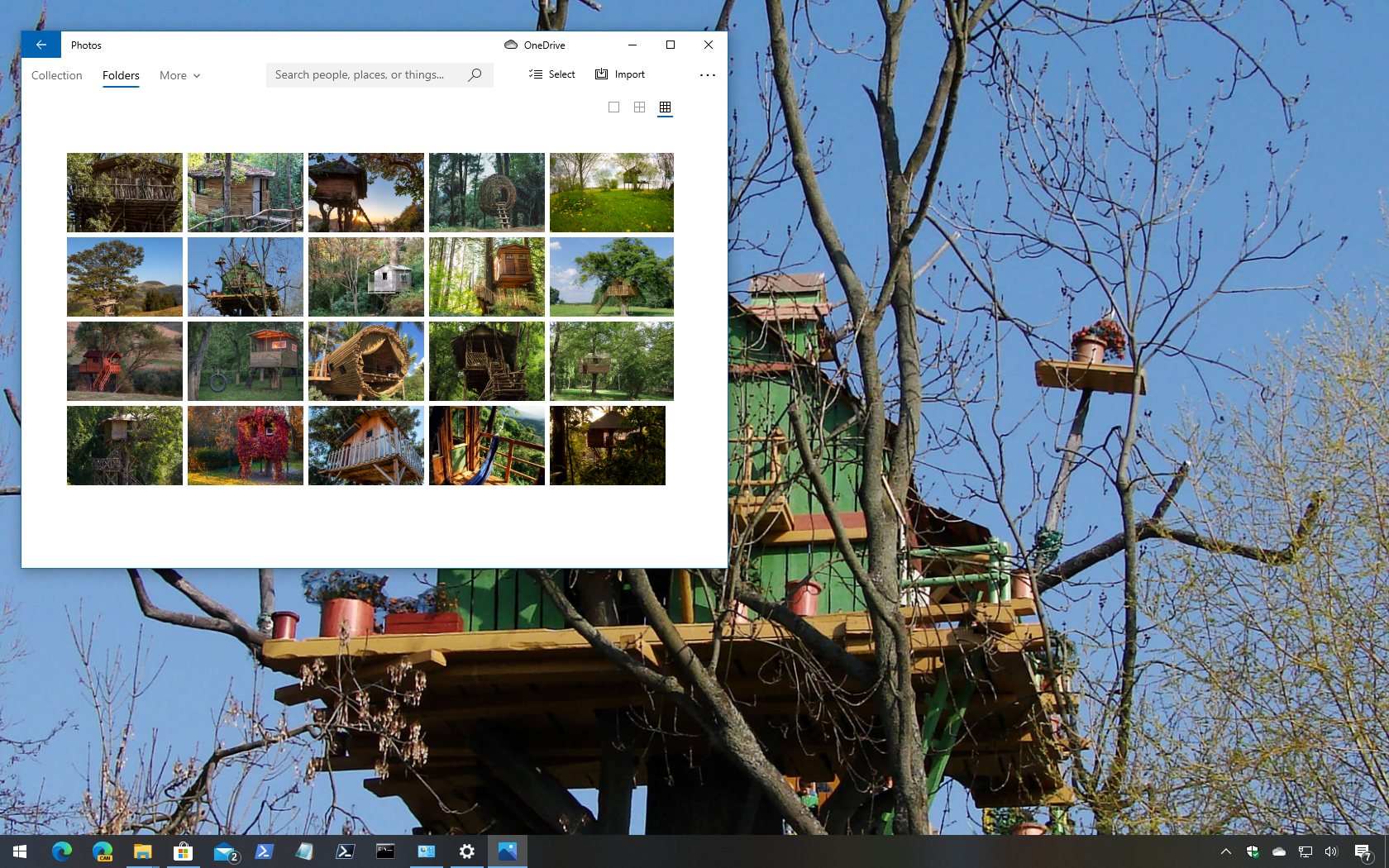Enable the small grid view size
Image resolution: width=1389 pixels, height=868 pixels.
[664, 107]
